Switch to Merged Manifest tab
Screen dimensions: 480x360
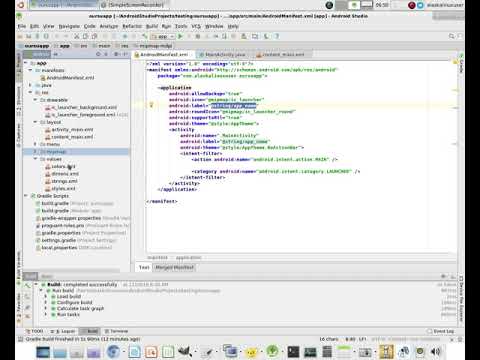pyautogui.click(x=174, y=267)
